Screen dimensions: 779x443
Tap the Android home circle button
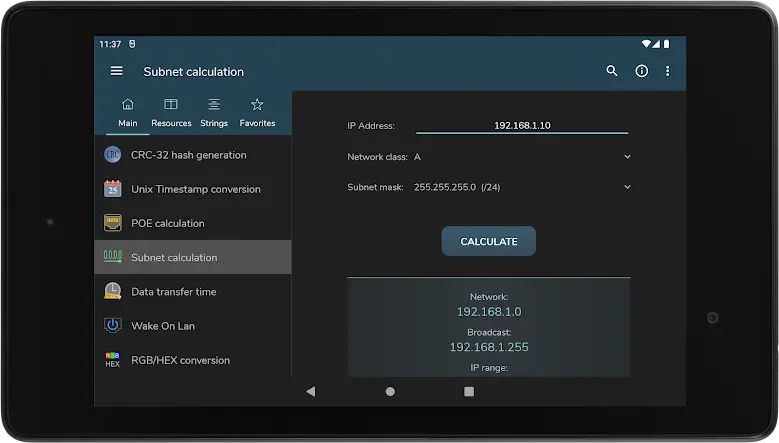pyautogui.click(x=390, y=391)
